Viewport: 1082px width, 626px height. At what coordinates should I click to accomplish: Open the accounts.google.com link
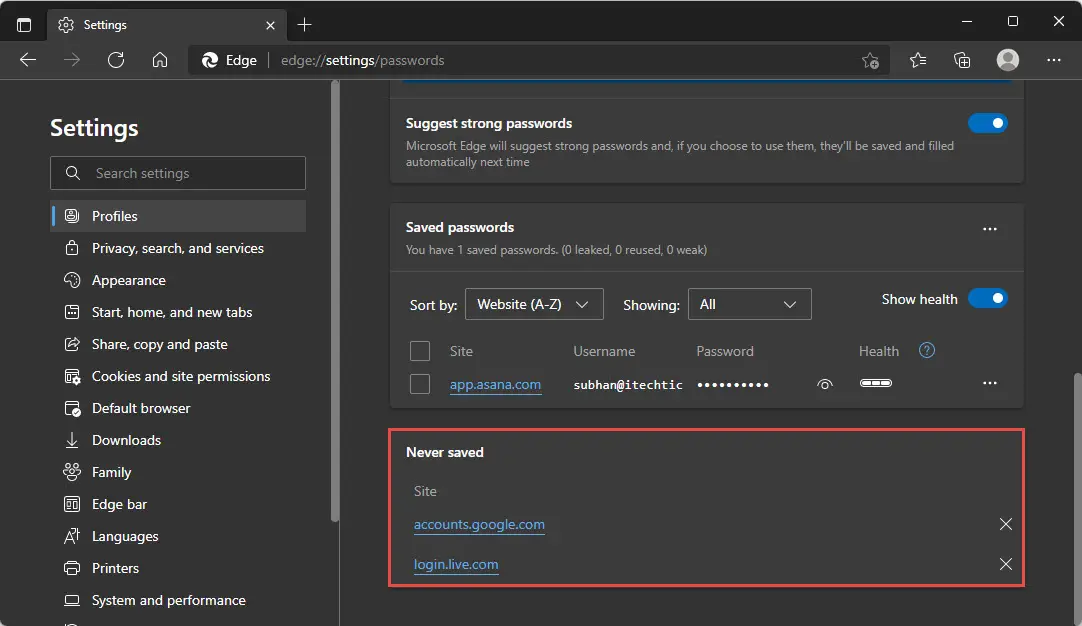[479, 525]
